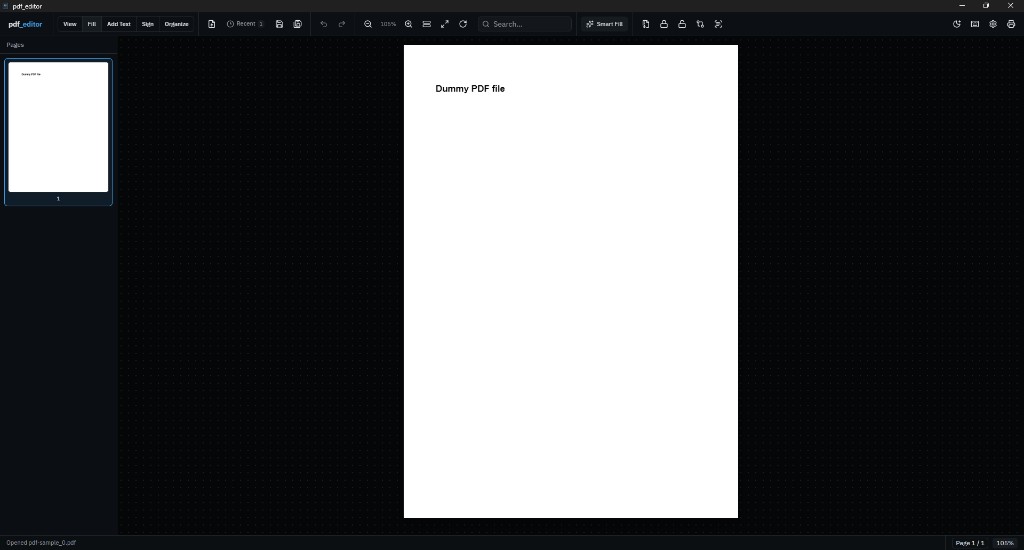Click the compare/branch arrows icon

click(x=701, y=24)
